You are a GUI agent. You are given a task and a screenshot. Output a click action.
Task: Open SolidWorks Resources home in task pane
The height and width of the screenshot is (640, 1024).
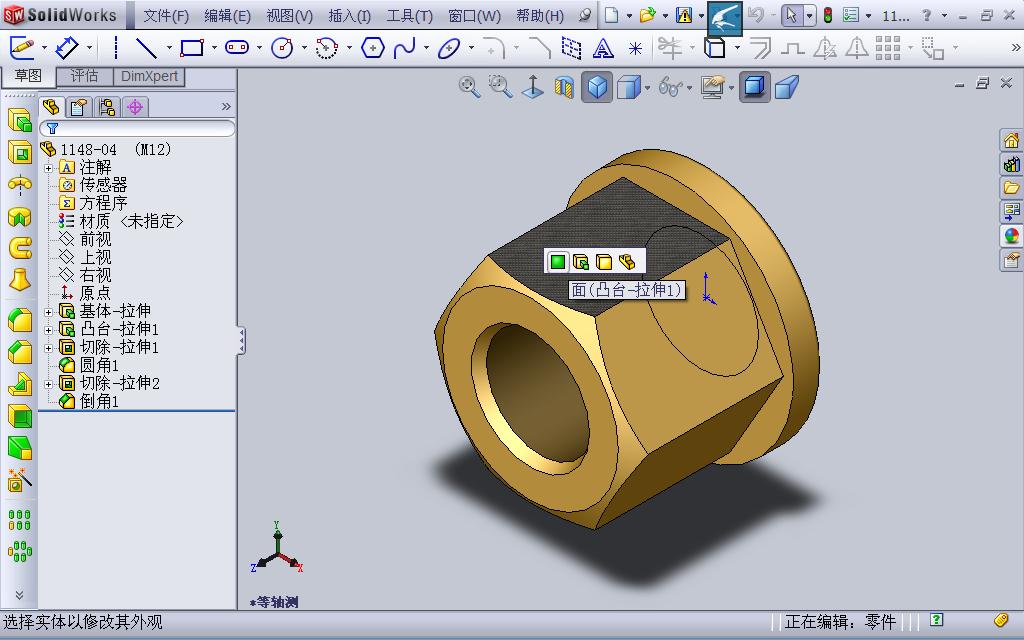tap(1011, 140)
